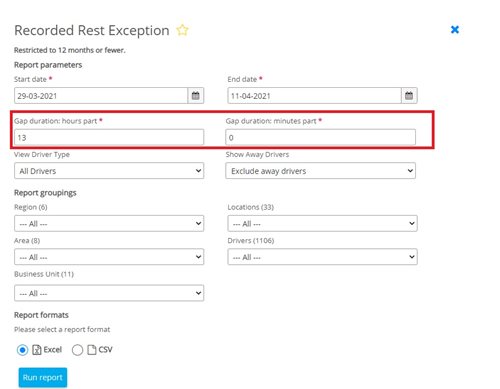
Task: Expand the Drivers (1106) dropdown
Action: [322, 257]
